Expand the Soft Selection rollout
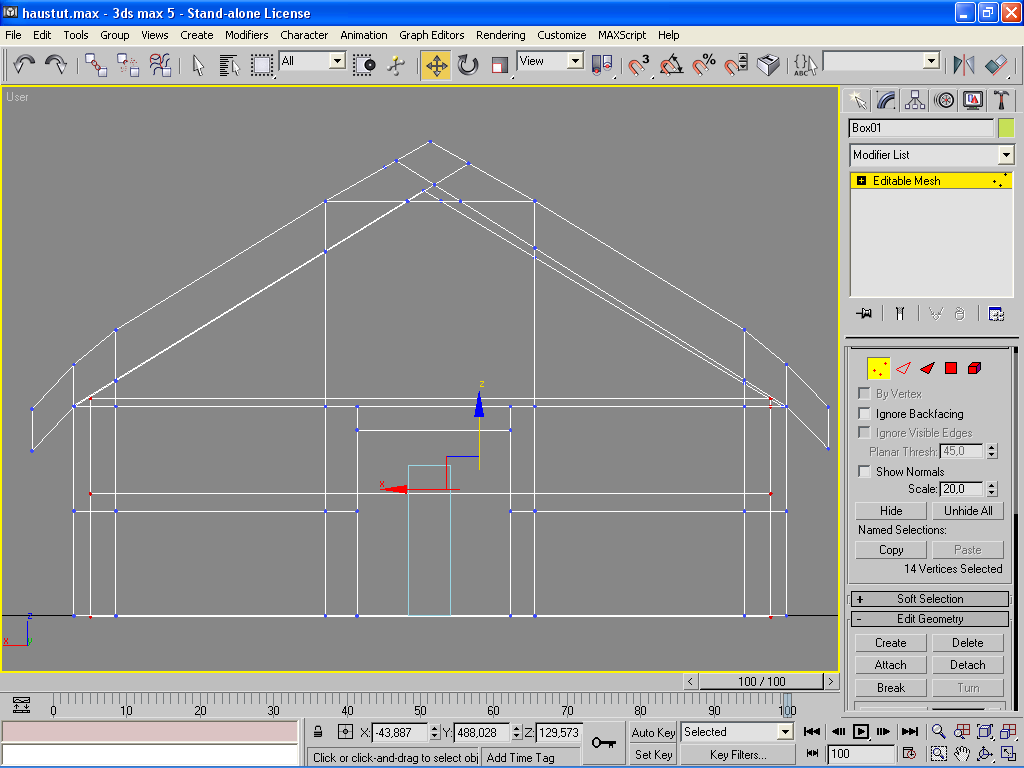This screenshot has width=1024, height=768. point(929,599)
